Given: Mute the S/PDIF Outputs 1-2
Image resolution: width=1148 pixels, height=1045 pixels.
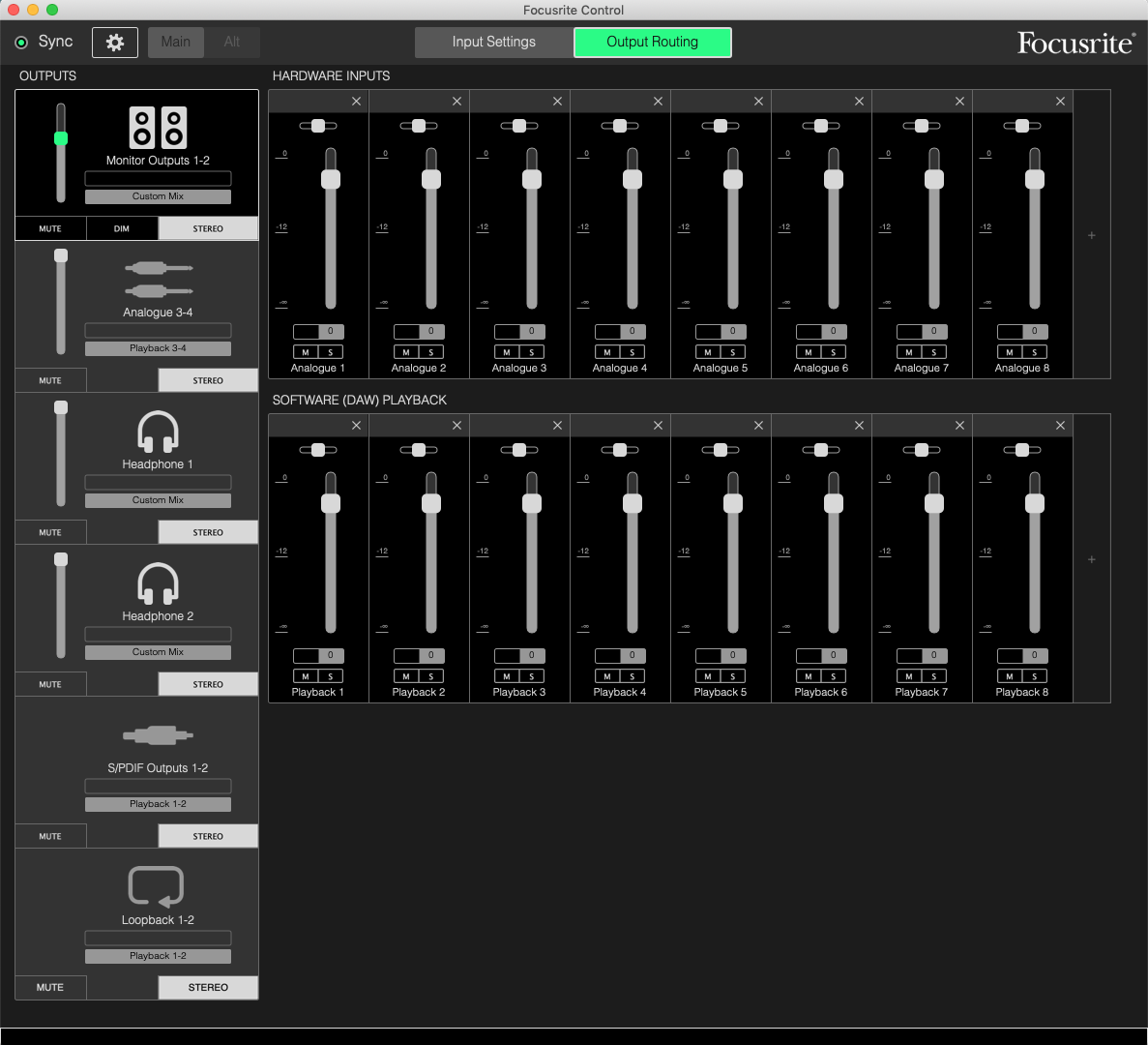Looking at the screenshot, I should coord(50,836).
